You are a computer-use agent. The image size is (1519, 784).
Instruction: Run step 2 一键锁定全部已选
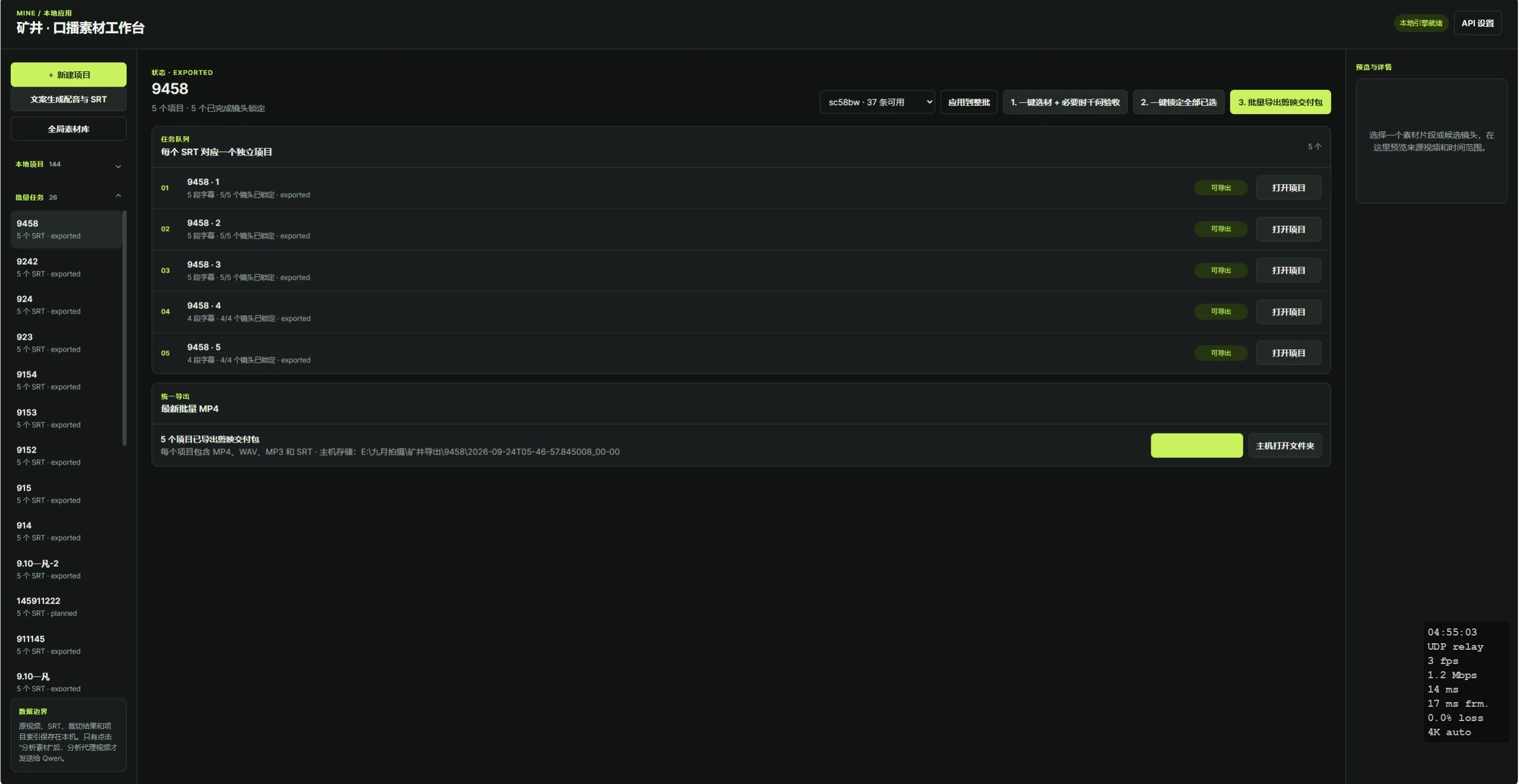tap(1178, 102)
